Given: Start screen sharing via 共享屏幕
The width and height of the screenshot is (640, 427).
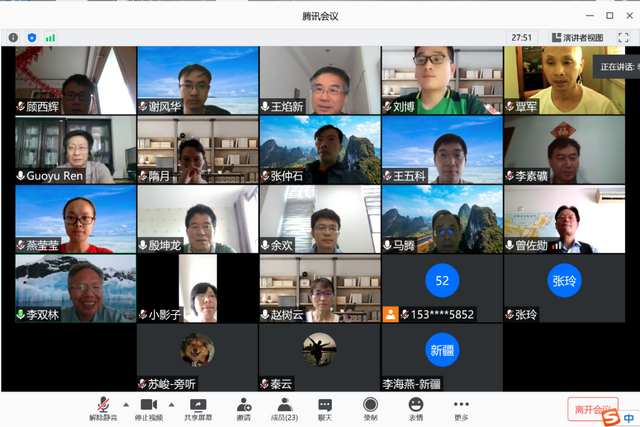Looking at the screenshot, I should [197, 408].
